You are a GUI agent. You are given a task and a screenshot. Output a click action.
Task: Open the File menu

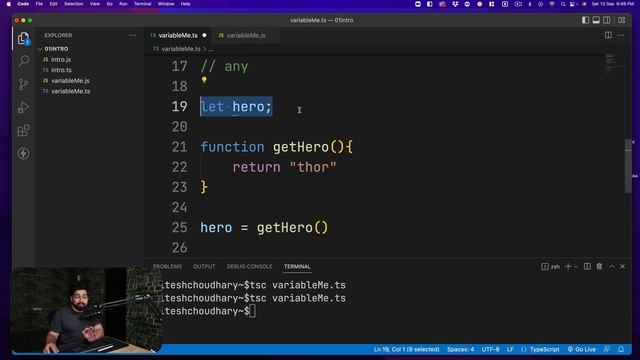39,4
